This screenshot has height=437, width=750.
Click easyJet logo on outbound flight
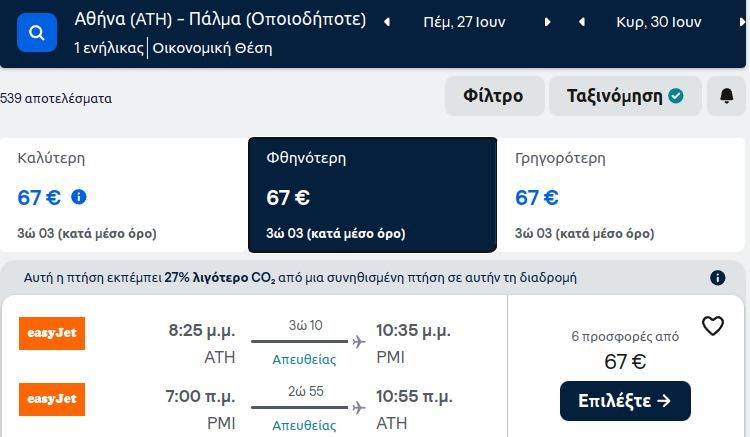[x=52, y=333]
